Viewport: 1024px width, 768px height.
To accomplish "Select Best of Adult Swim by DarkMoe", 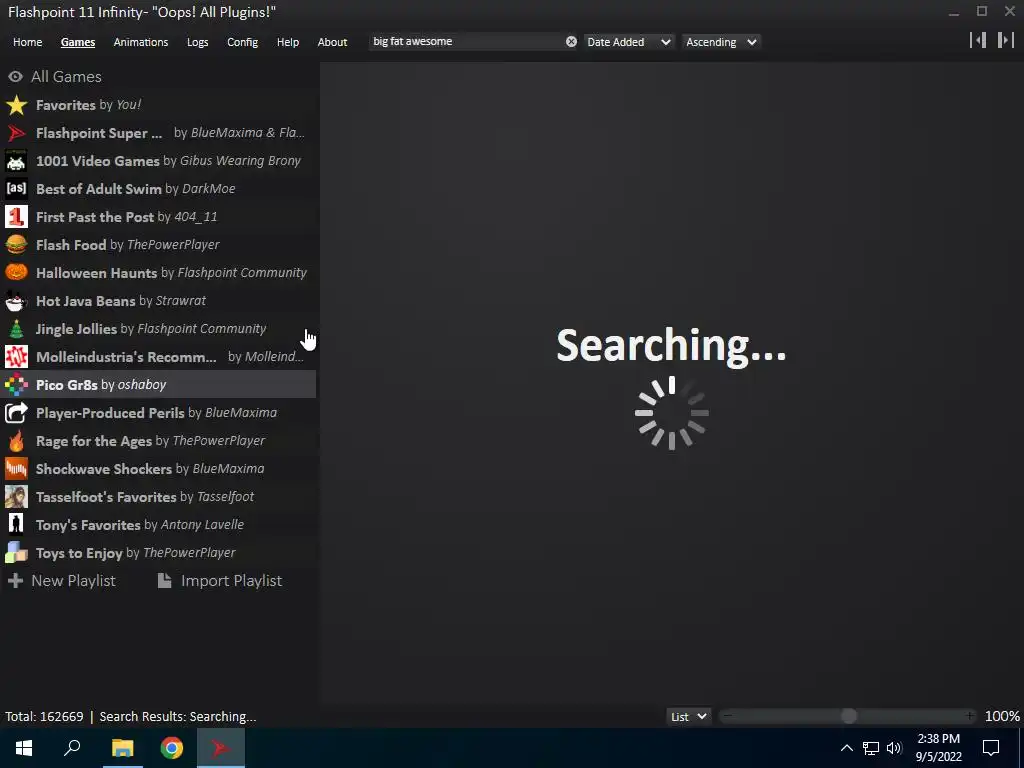I will point(136,189).
